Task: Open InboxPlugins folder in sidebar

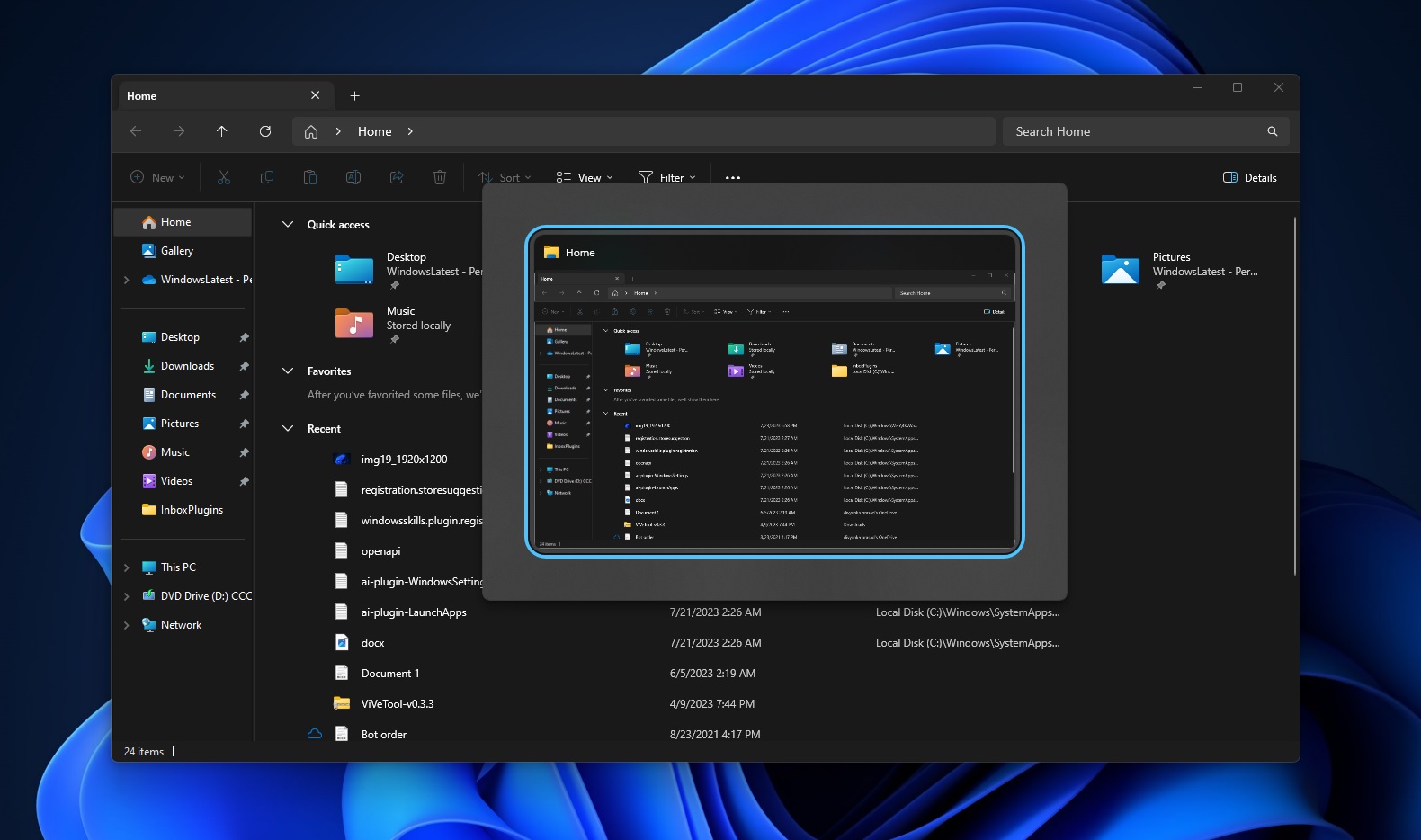Action: tap(183, 510)
